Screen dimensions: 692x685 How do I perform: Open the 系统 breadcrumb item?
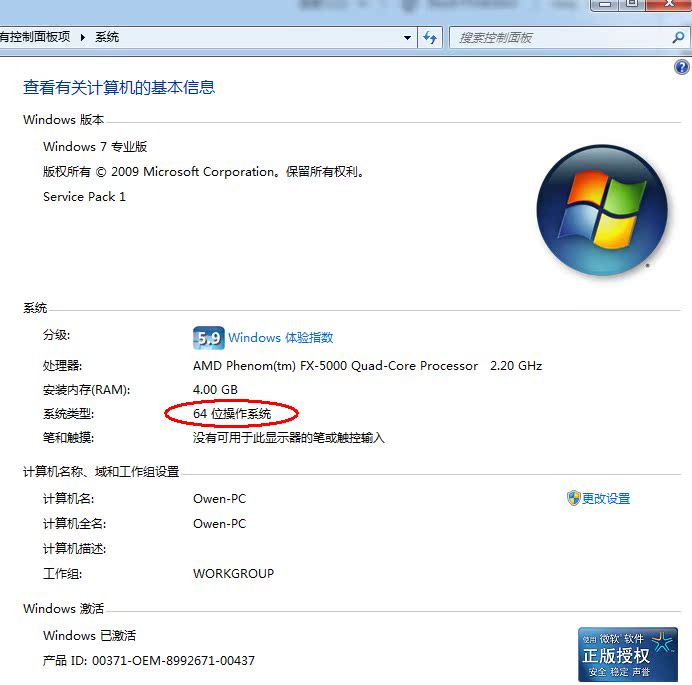click(107, 37)
